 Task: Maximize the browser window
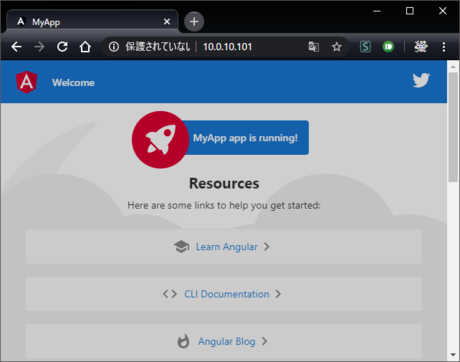click(410, 11)
